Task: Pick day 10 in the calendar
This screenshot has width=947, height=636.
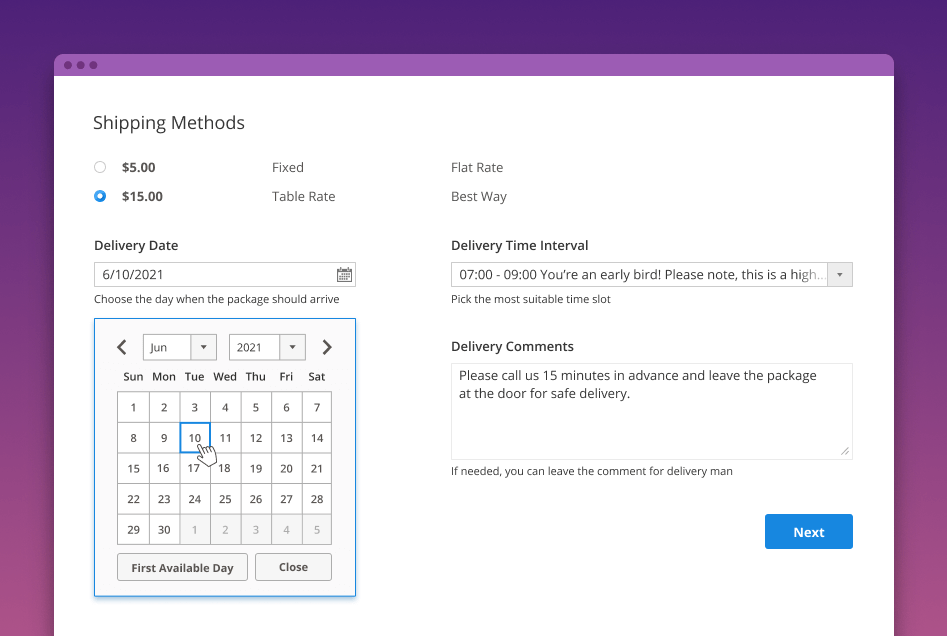Action: (x=195, y=438)
